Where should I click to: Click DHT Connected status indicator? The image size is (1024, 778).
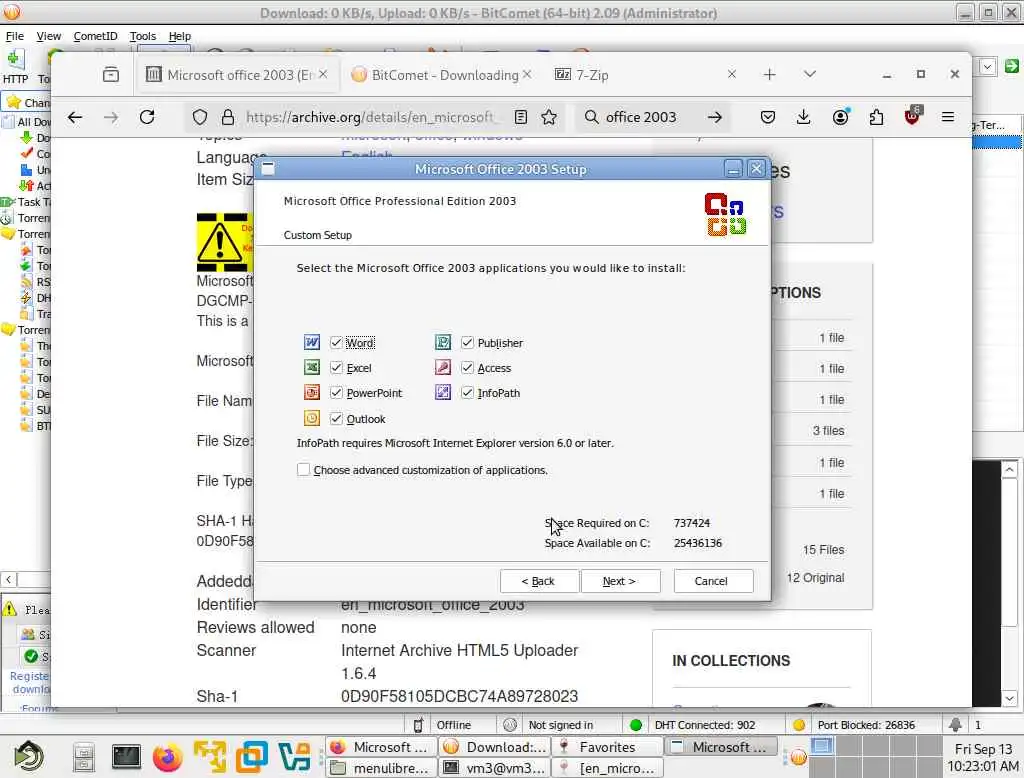[704, 724]
